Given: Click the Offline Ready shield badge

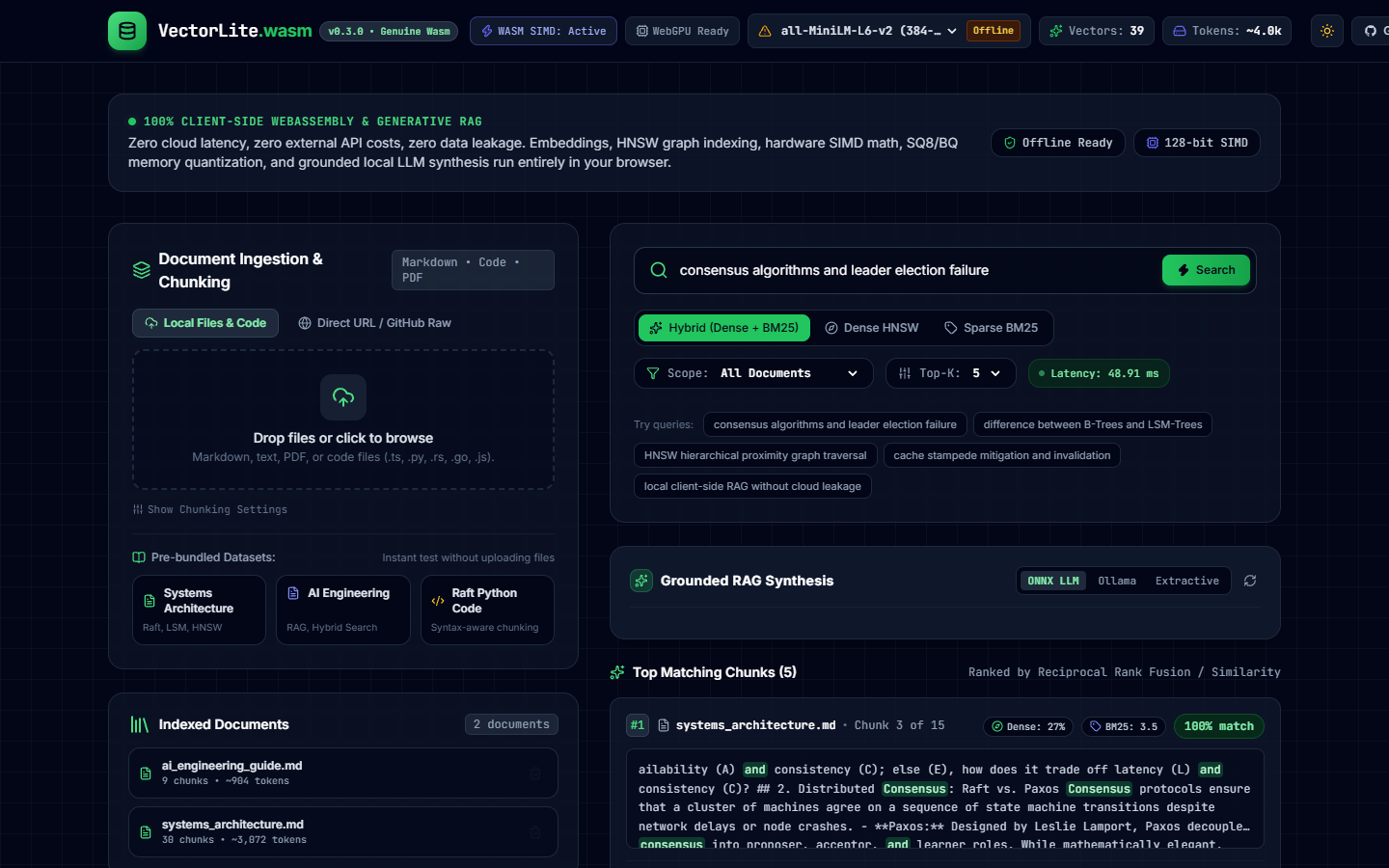Looking at the screenshot, I should click(x=1058, y=143).
